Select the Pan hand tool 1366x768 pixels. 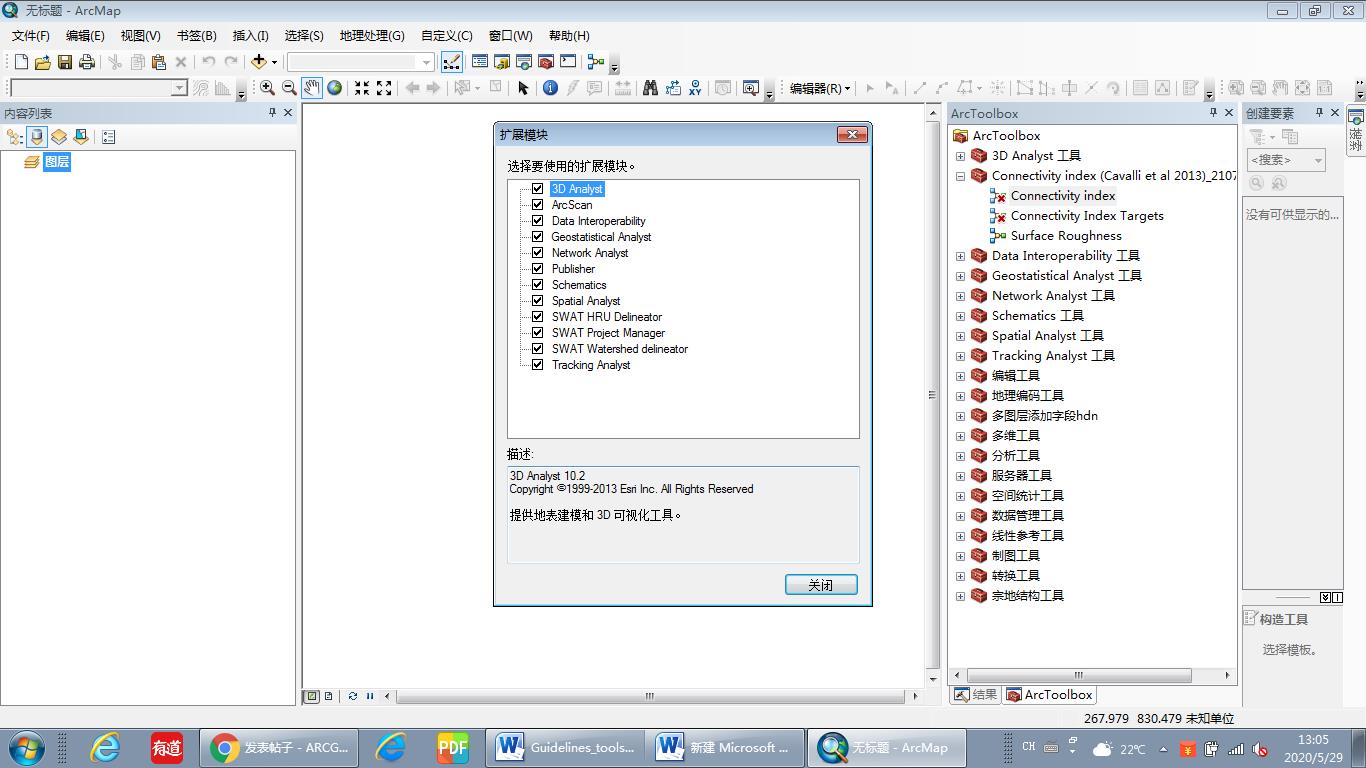(312, 88)
